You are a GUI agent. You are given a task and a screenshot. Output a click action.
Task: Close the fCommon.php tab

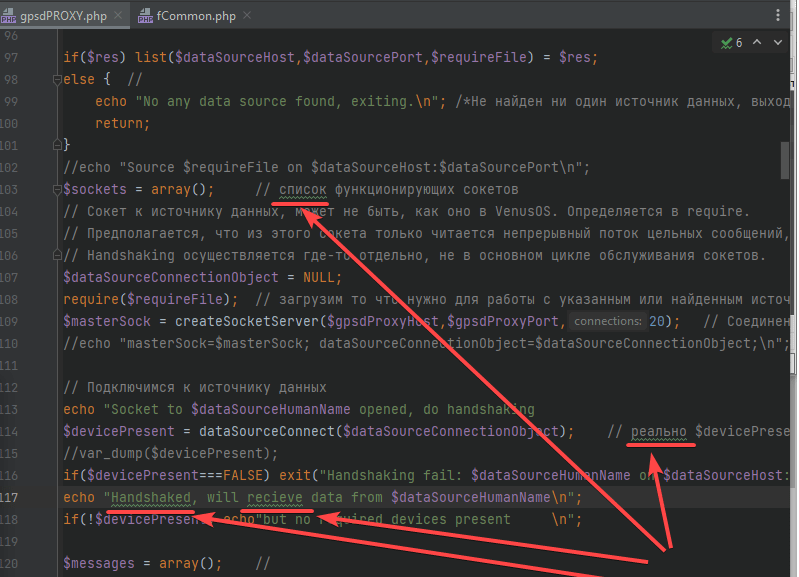coord(247,15)
